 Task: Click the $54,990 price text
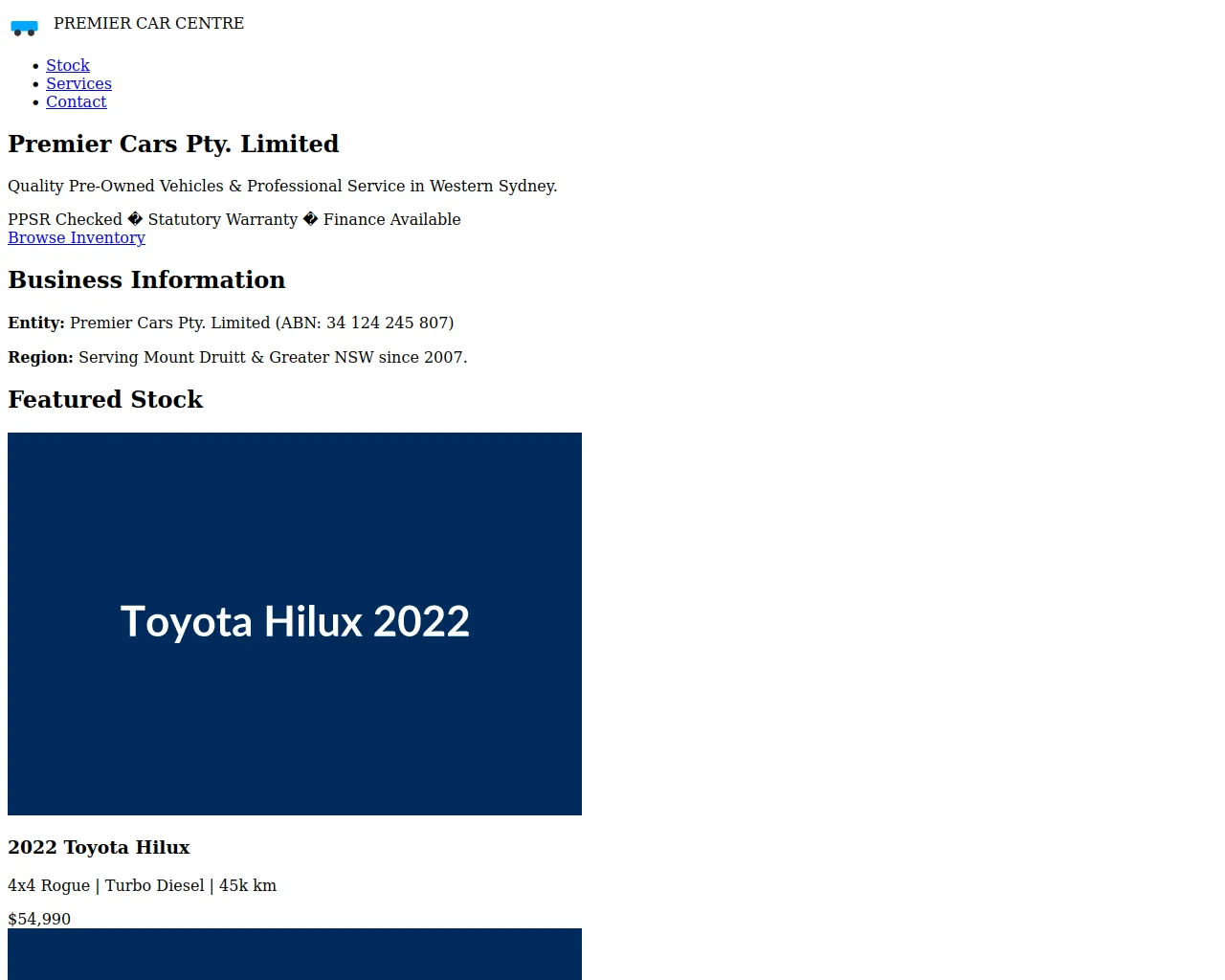(x=39, y=919)
